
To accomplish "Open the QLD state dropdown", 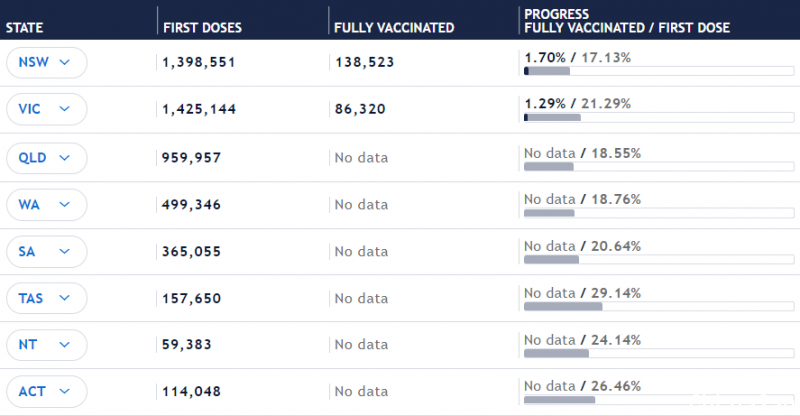I will [x=46, y=158].
